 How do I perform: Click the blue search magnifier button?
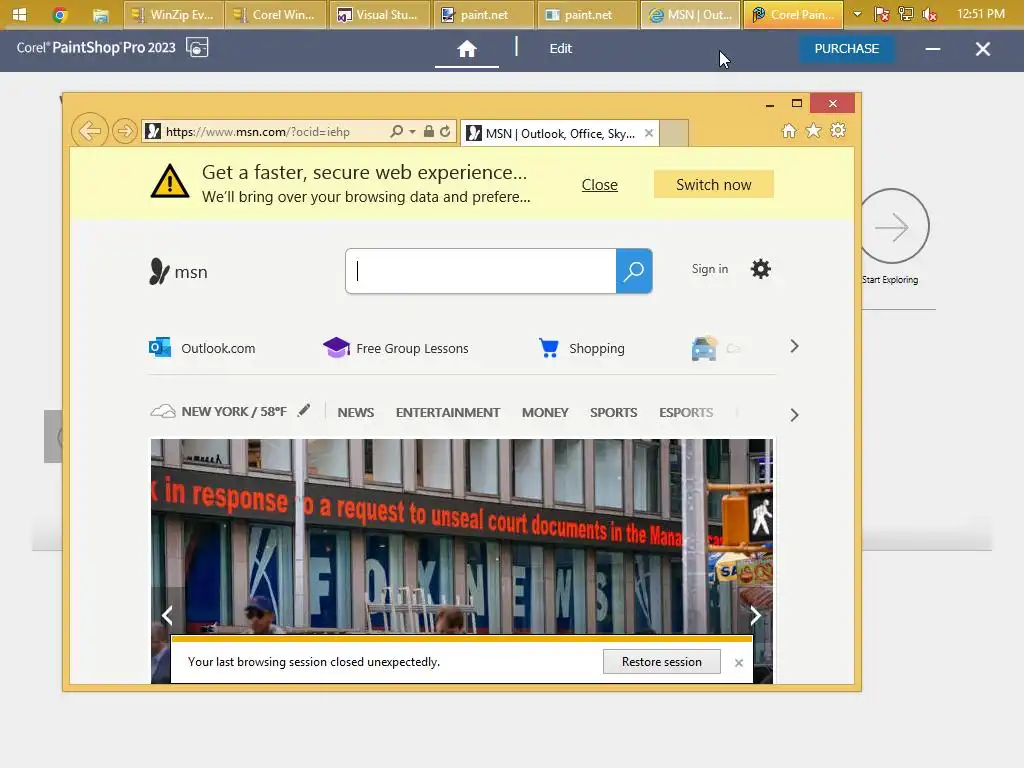tap(633, 271)
